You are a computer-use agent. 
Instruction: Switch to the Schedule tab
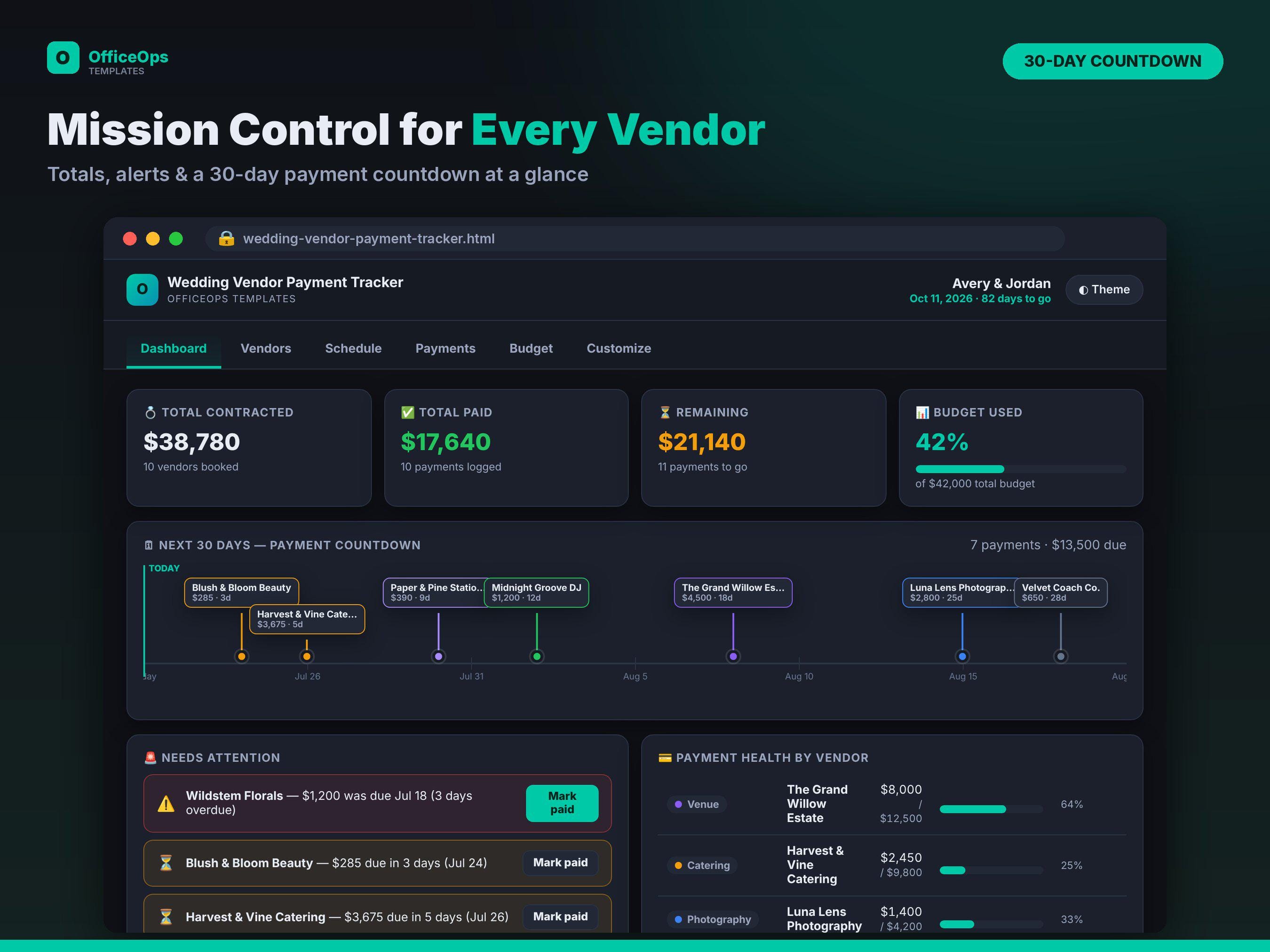point(353,348)
